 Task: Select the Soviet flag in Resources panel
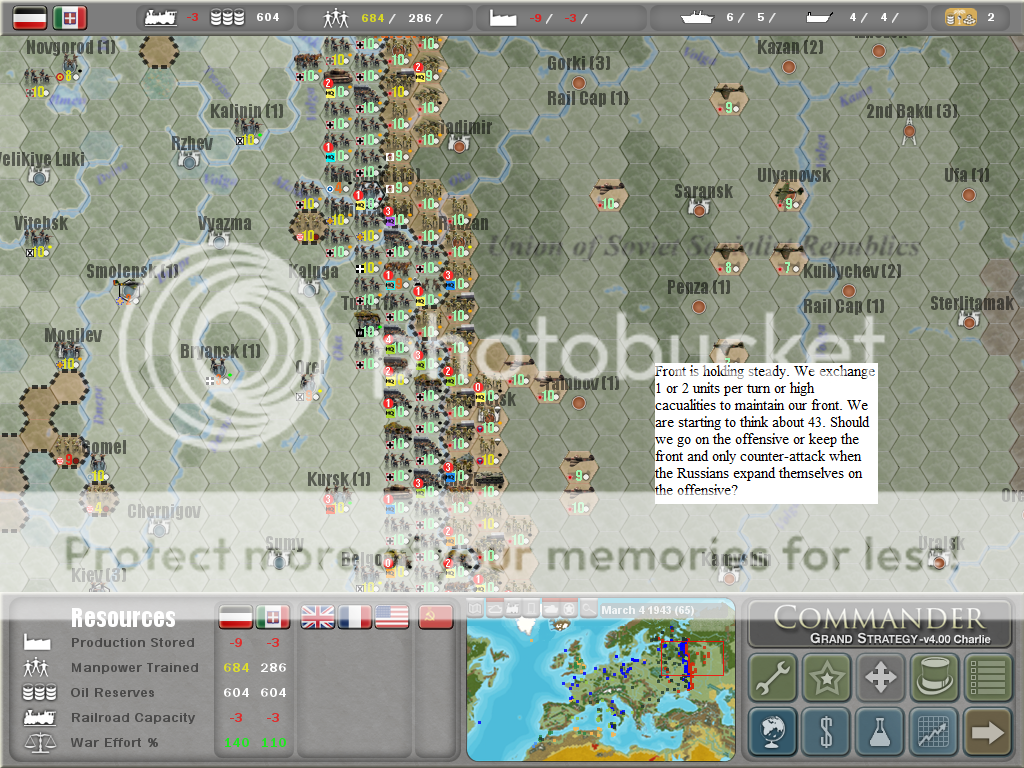pos(435,617)
